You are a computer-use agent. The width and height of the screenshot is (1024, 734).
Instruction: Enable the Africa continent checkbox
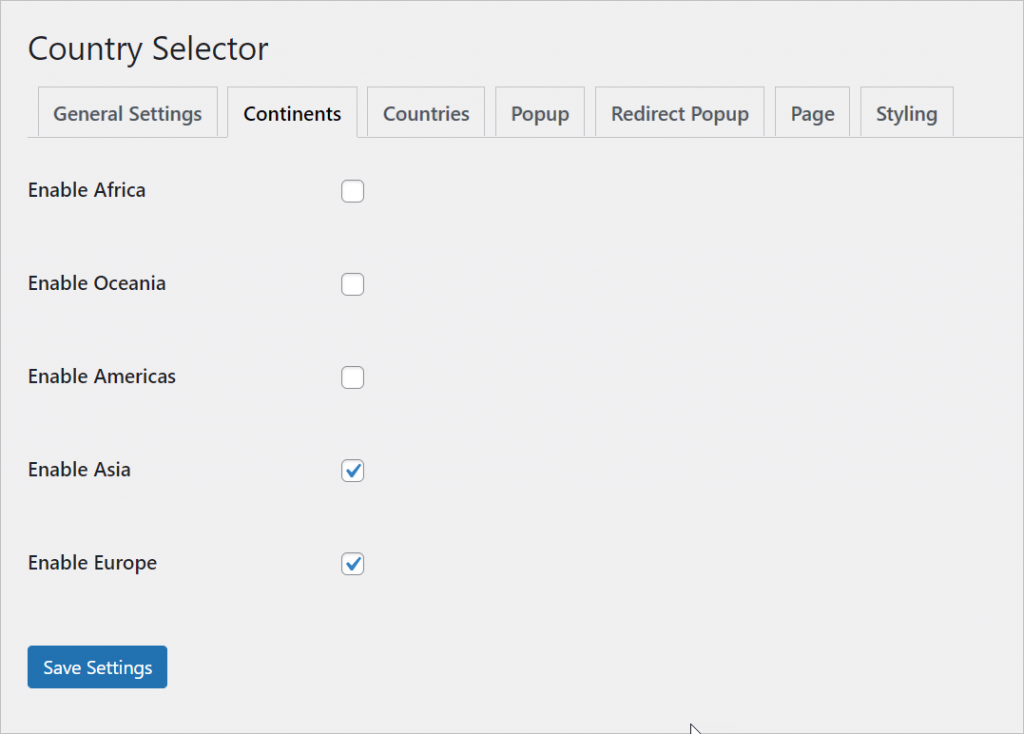tap(352, 191)
